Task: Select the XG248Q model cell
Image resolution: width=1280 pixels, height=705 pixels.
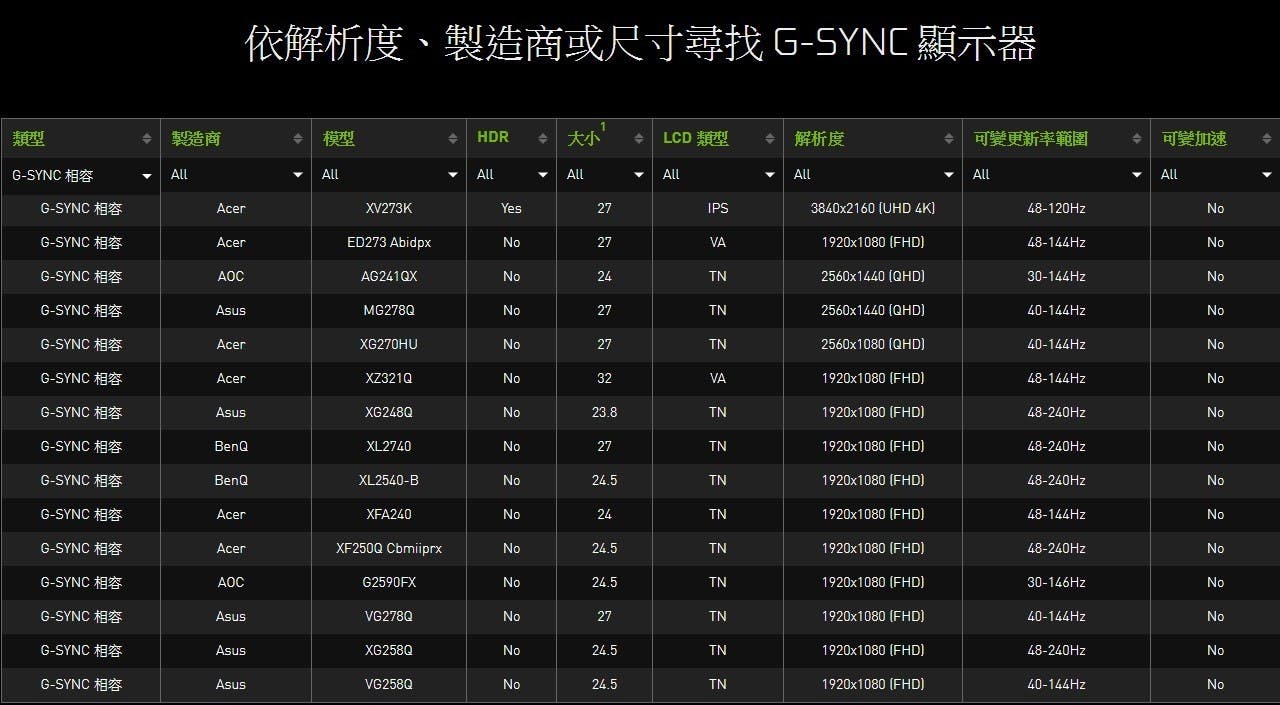Action: pyautogui.click(x=388, y=413)
